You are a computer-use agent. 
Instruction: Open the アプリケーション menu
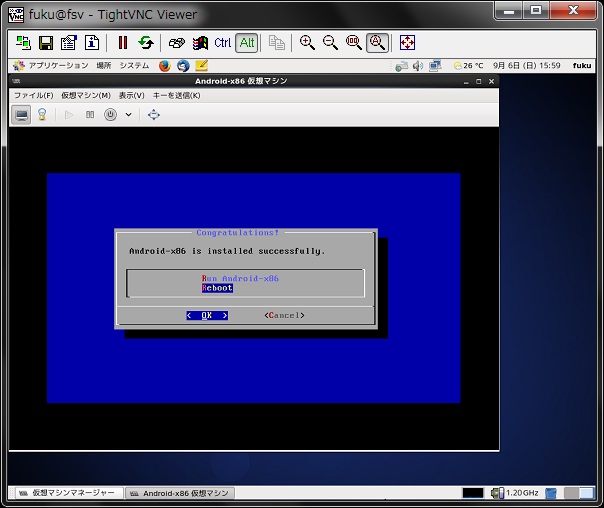pyautogui.click(x=59, y=65)
